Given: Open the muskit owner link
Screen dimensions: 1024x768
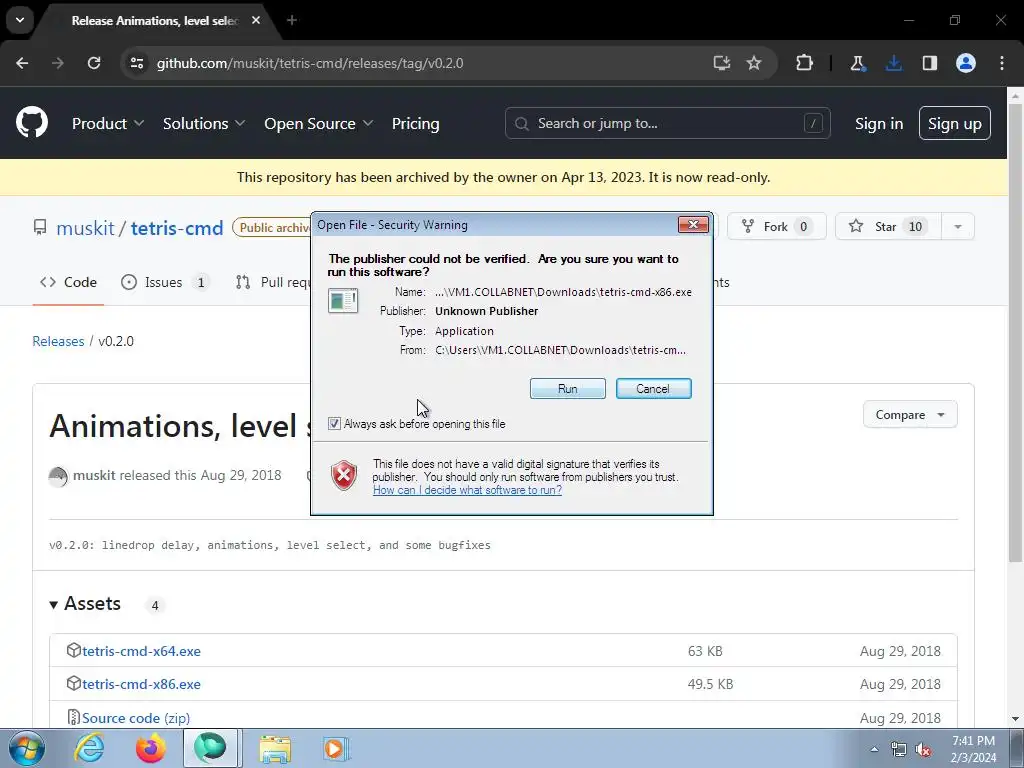Looking at the screenshot, I should [x=86, y=228].
